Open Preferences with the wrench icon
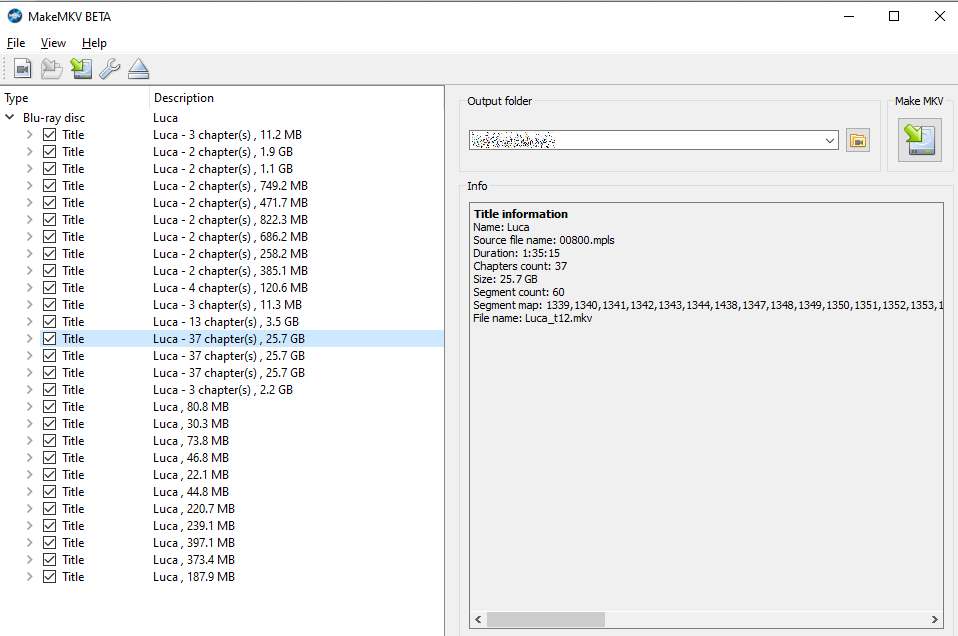This screenshot has height=636, width=958. pyautogui.click(x=109, y=69)
